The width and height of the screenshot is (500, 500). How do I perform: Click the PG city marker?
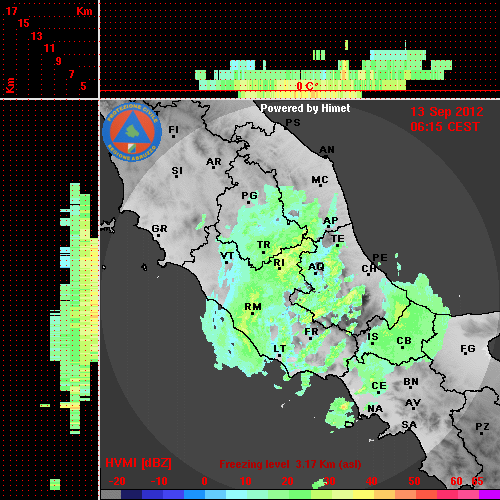(x=248, y=202)
